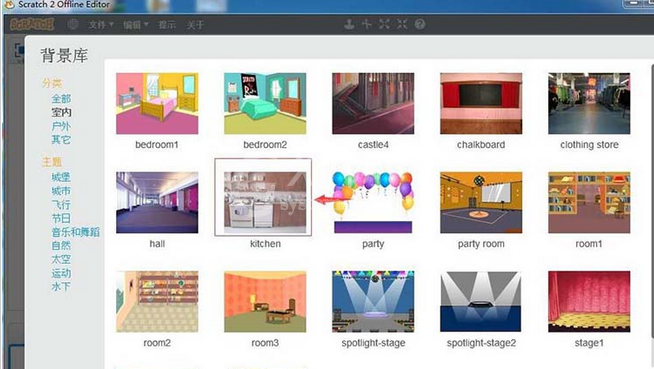Pick the bedroom1 backdrop thumbnail
Image resolution: width=654 pixels, height=369 pixels.
pos(157,103)
